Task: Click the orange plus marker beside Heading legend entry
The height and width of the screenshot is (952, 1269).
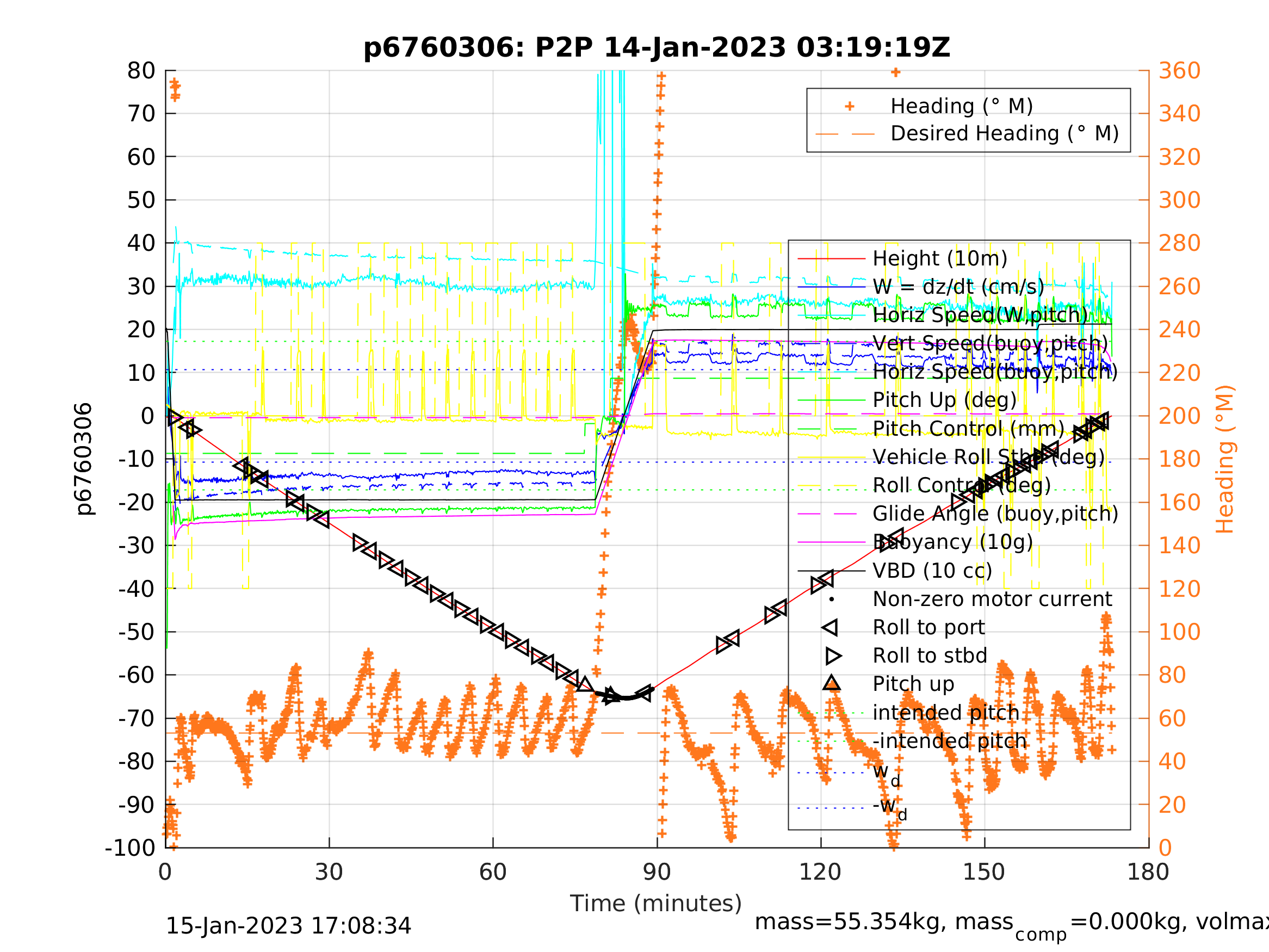Action: coord(850,106)
